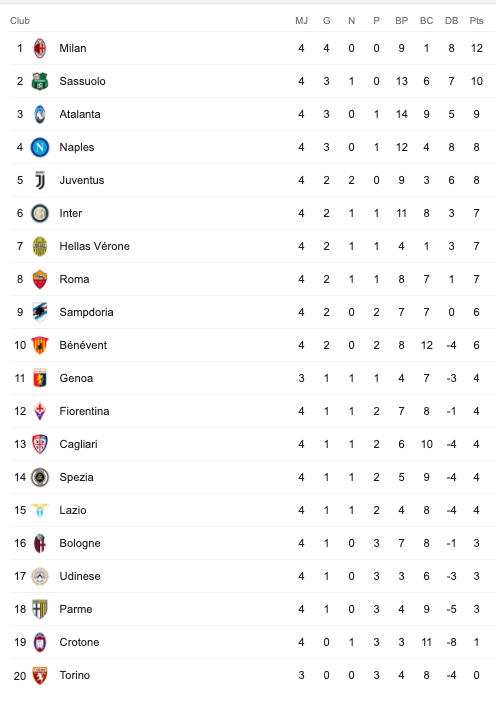Open the Juventus J logo

(x=40, y=180)
